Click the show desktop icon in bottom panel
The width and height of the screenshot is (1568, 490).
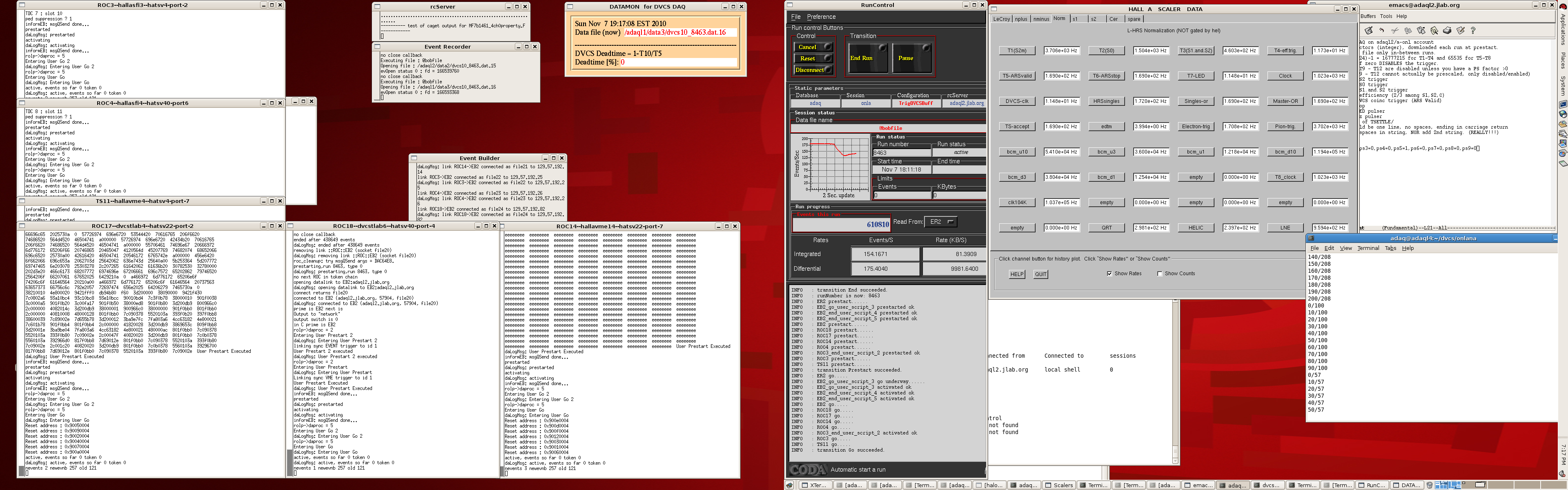coord(789,485)
